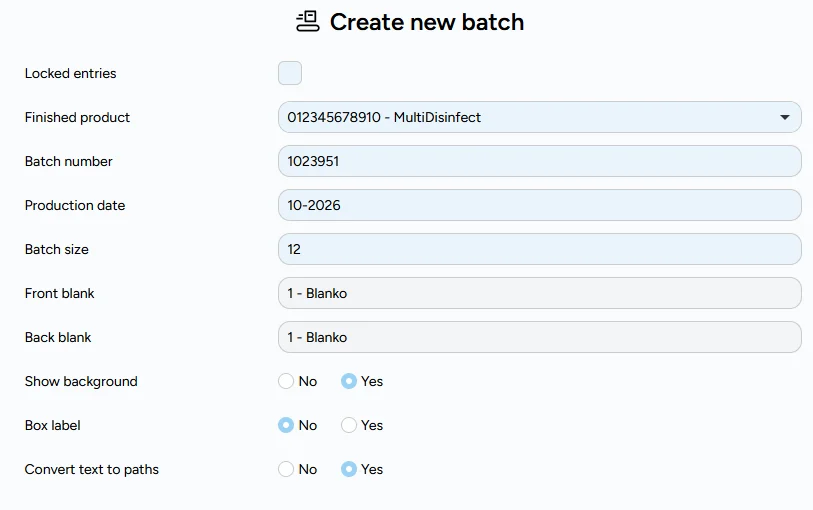Screen dimensions: 813x510
Task: Open the Finished product dropdown
Action: [540, 117]
